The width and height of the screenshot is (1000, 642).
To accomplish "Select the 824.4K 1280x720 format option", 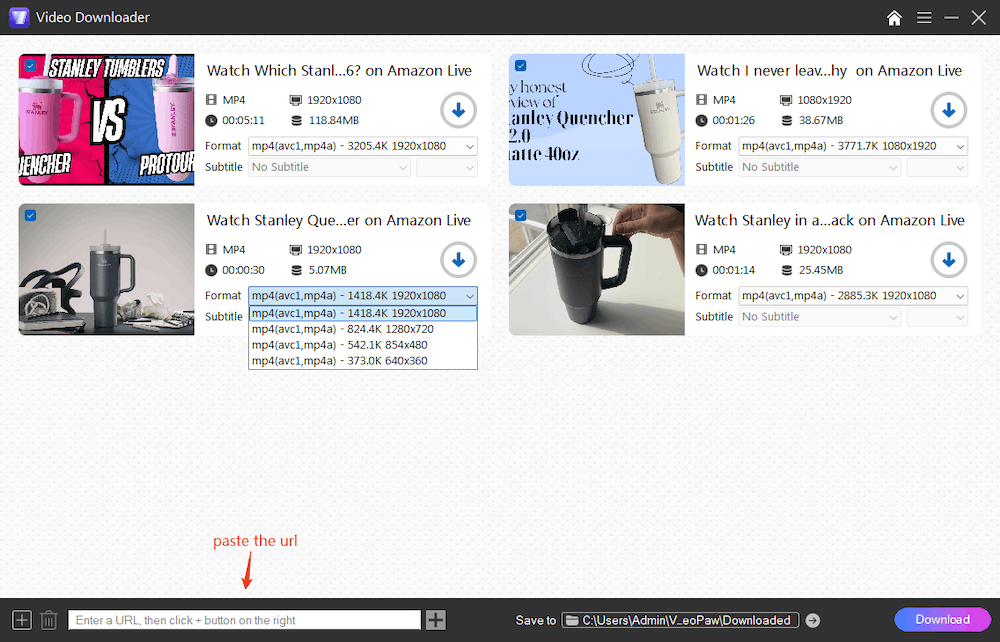I will [362, 329].
